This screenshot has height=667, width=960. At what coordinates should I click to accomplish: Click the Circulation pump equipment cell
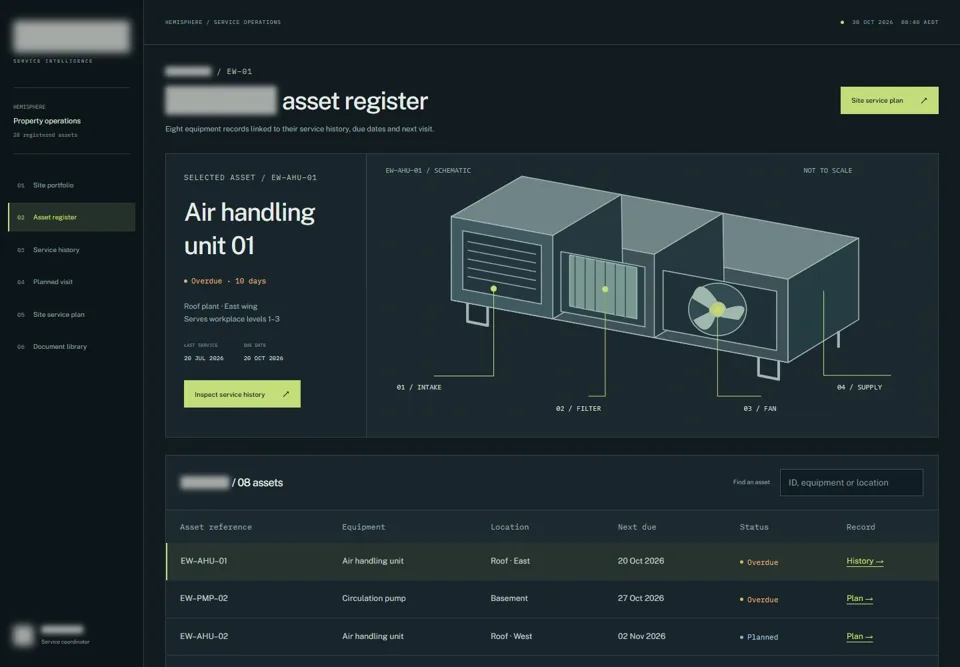click(373, 598)
